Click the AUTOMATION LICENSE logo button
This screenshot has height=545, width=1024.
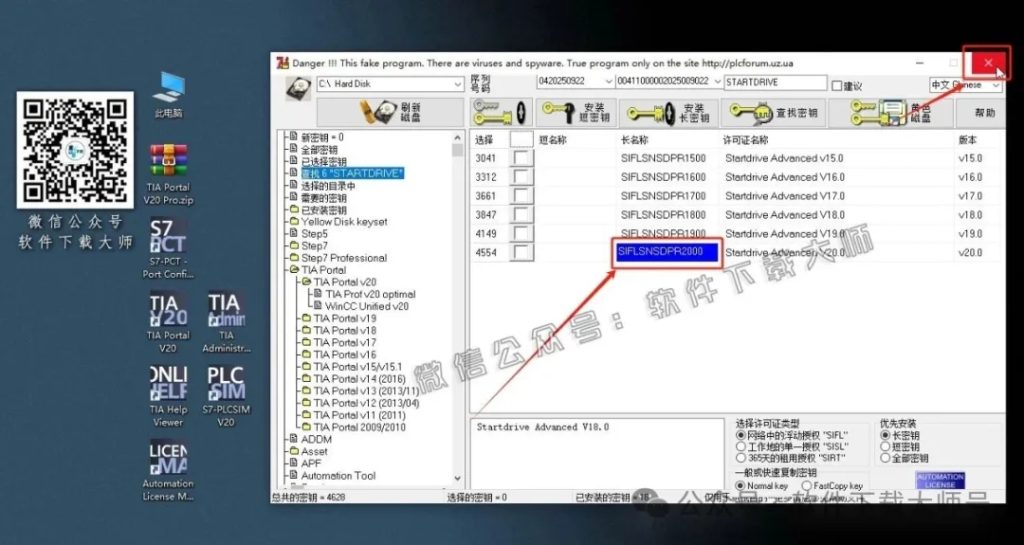[940, 480]
